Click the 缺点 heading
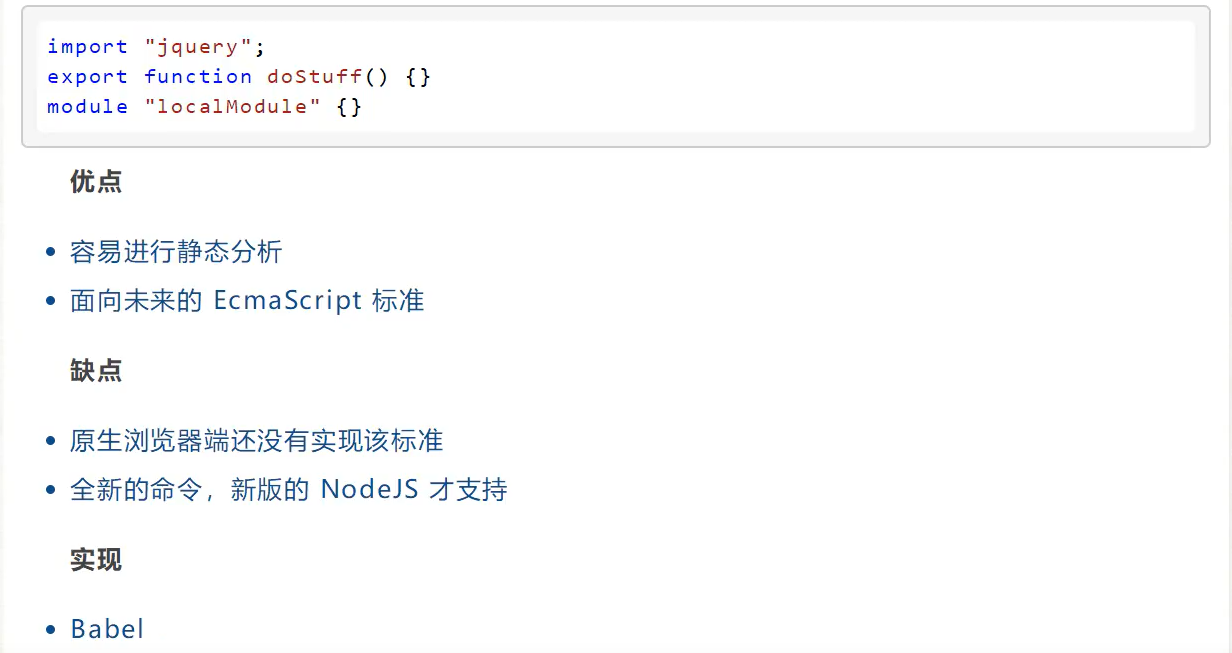Viewport: 1232px width, 653px height. coord(96,370)
